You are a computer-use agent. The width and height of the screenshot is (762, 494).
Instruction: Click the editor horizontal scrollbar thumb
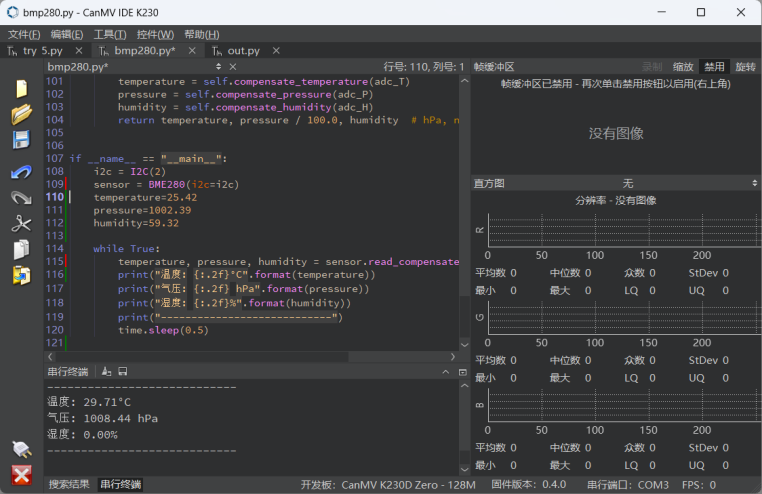(202, 357)
